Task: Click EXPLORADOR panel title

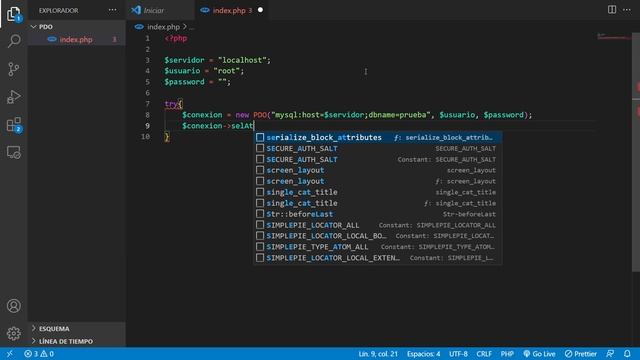Action: pos(59,10)
